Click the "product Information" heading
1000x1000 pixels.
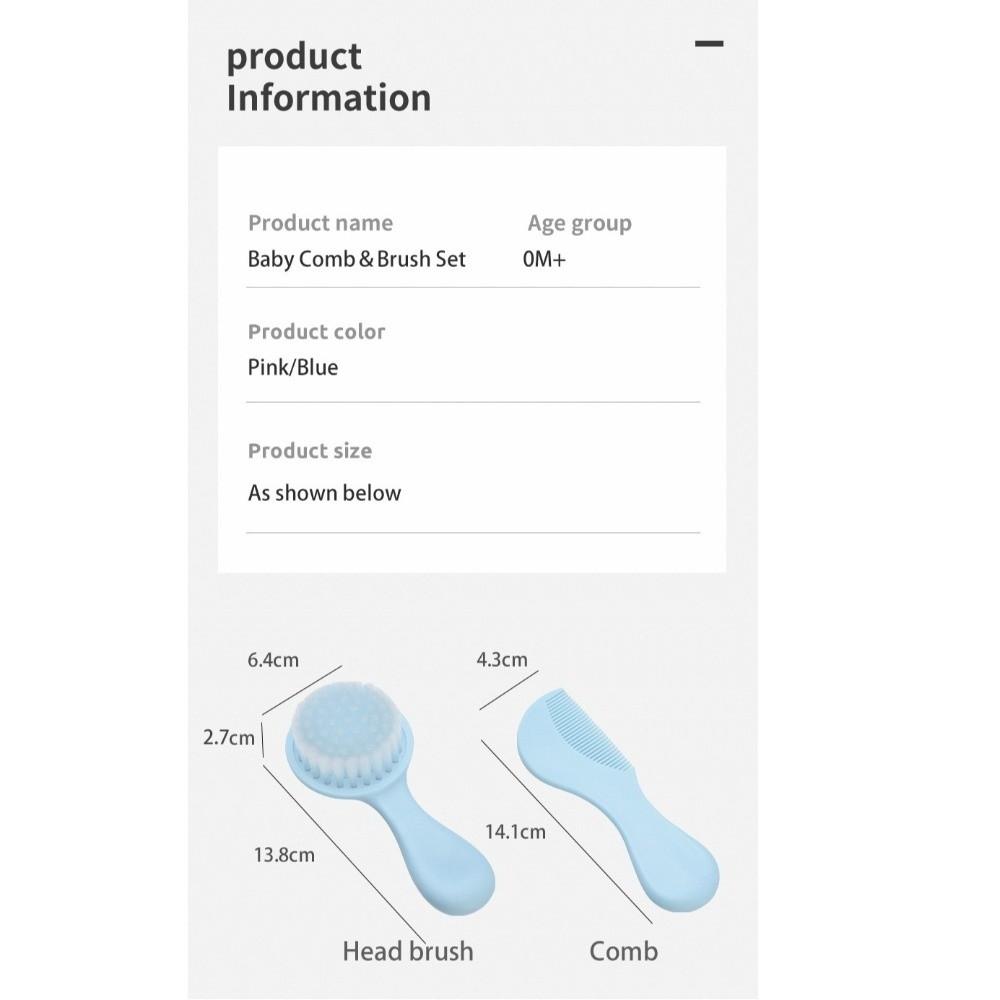pos(328,77)
